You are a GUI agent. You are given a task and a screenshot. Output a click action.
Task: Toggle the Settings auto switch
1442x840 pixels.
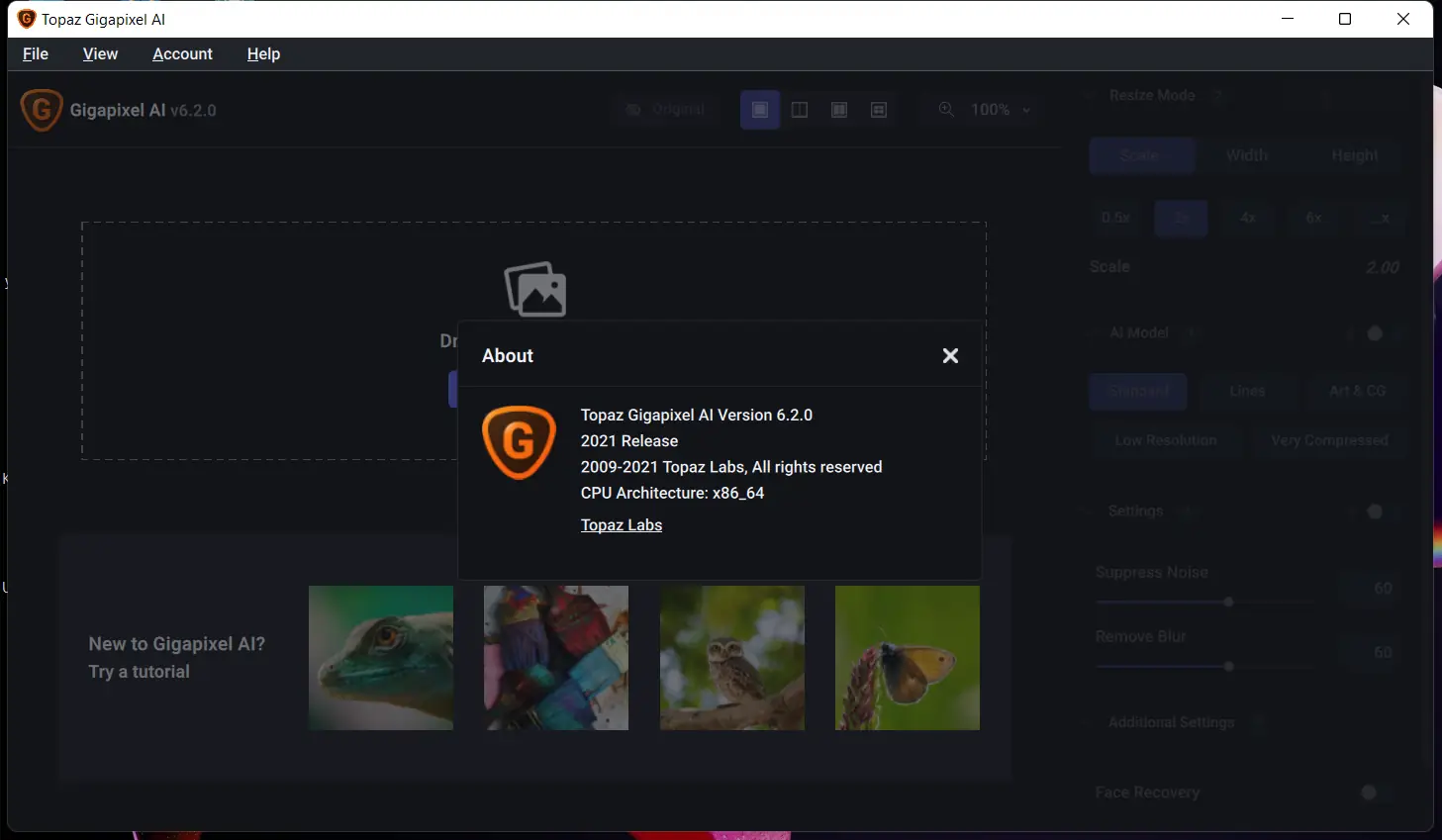point(1375,512)
